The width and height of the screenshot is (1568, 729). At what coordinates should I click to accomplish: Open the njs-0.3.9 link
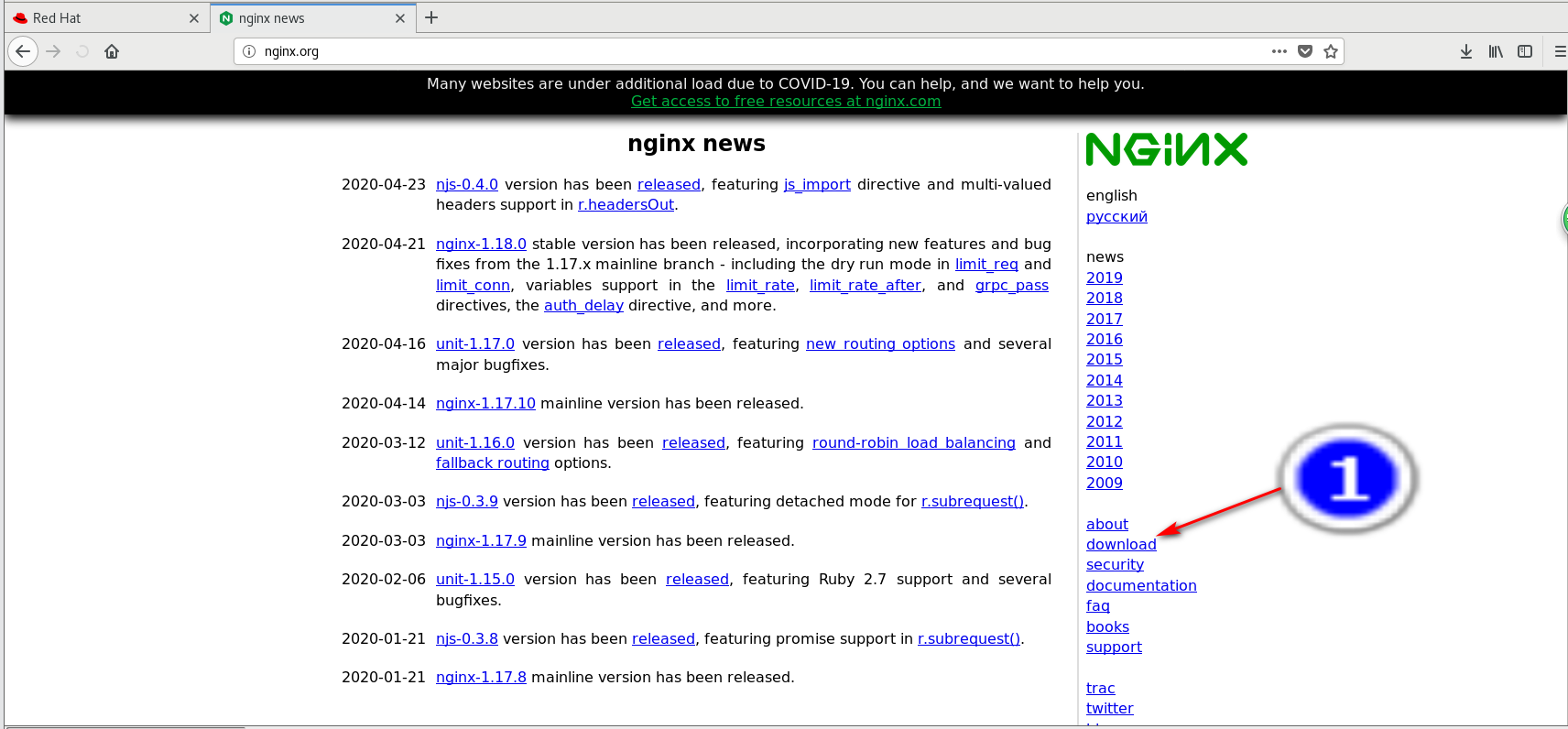467,501
